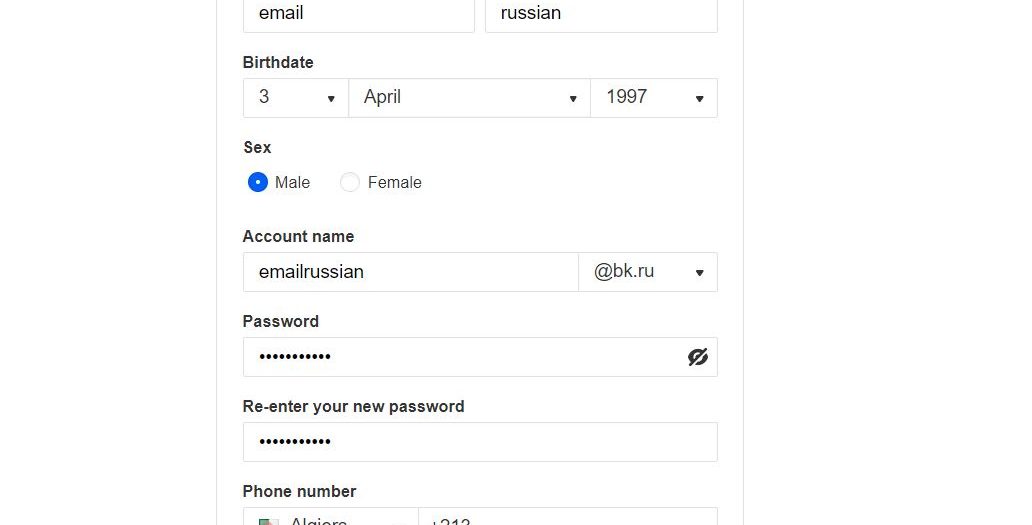This screenshot has width=1032, height=525.
Task: Open the April month dropdown
Action: pyautogui.click(x=469, y=97)
